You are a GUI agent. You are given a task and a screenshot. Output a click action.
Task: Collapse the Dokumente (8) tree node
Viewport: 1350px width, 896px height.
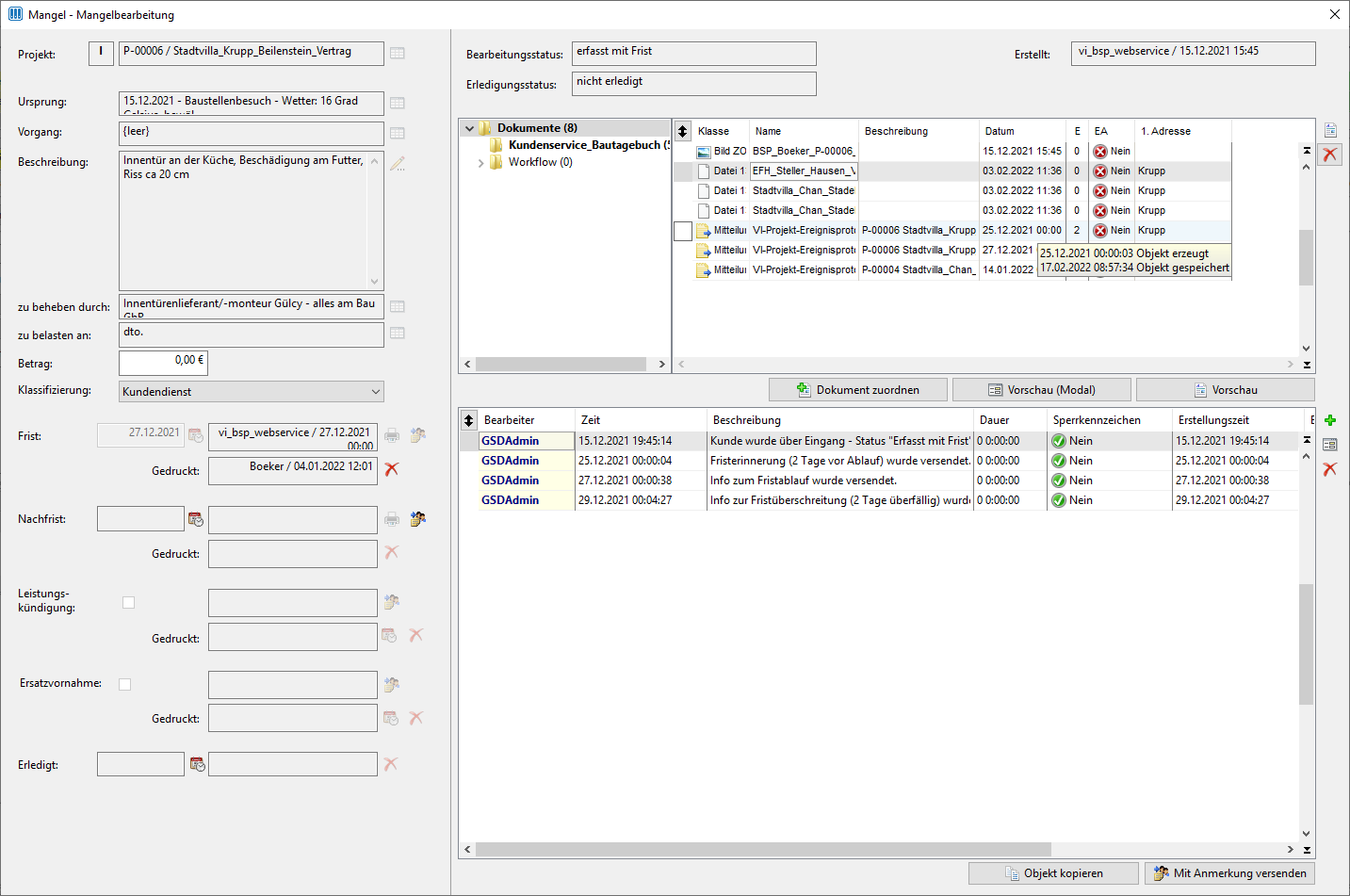point(469,128)
